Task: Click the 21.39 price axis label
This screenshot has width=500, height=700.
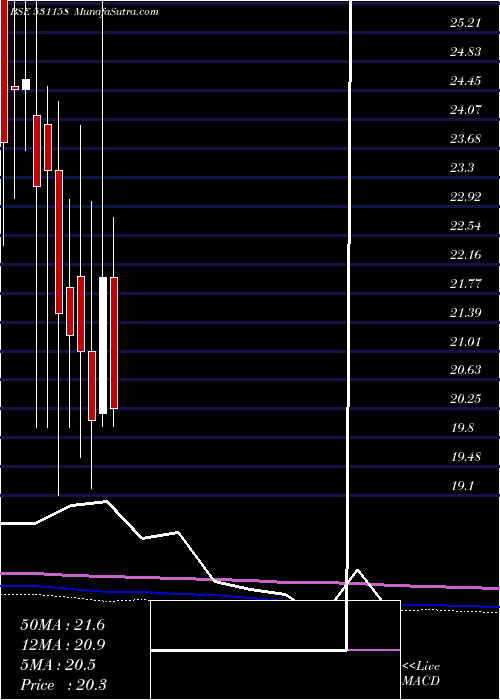Action: tap(465, 312)
